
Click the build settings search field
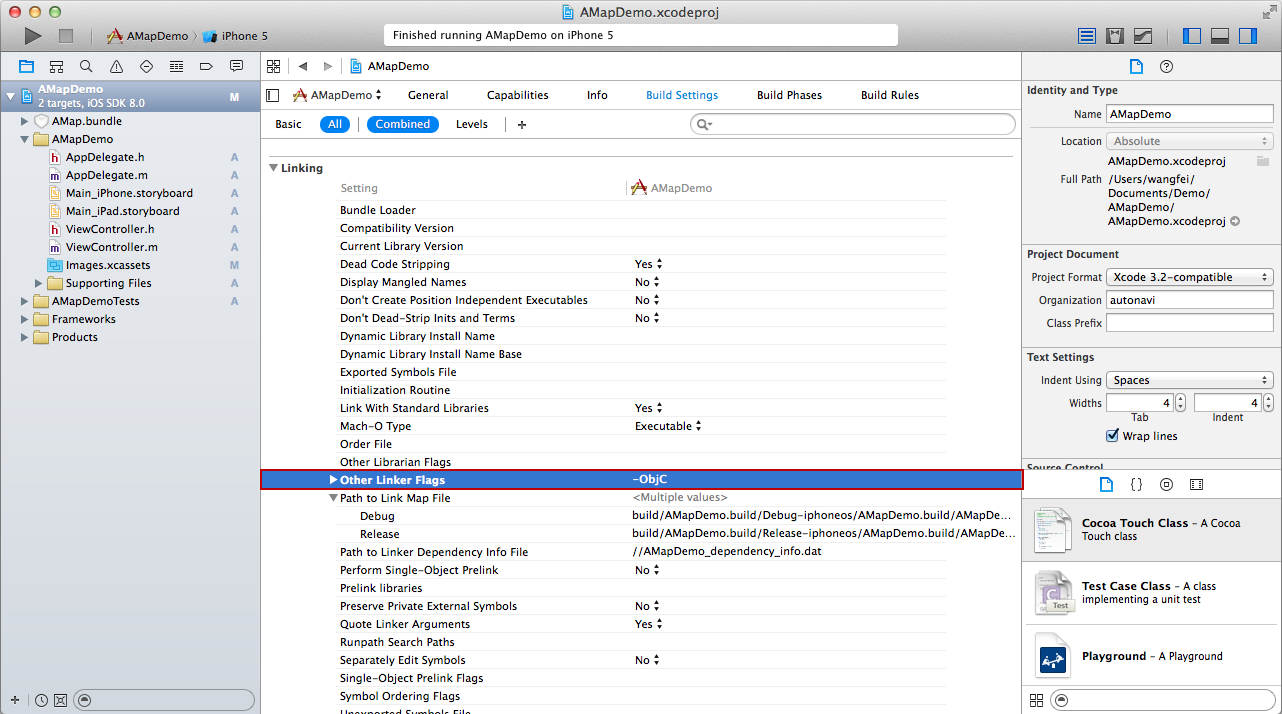click(853, 124)
